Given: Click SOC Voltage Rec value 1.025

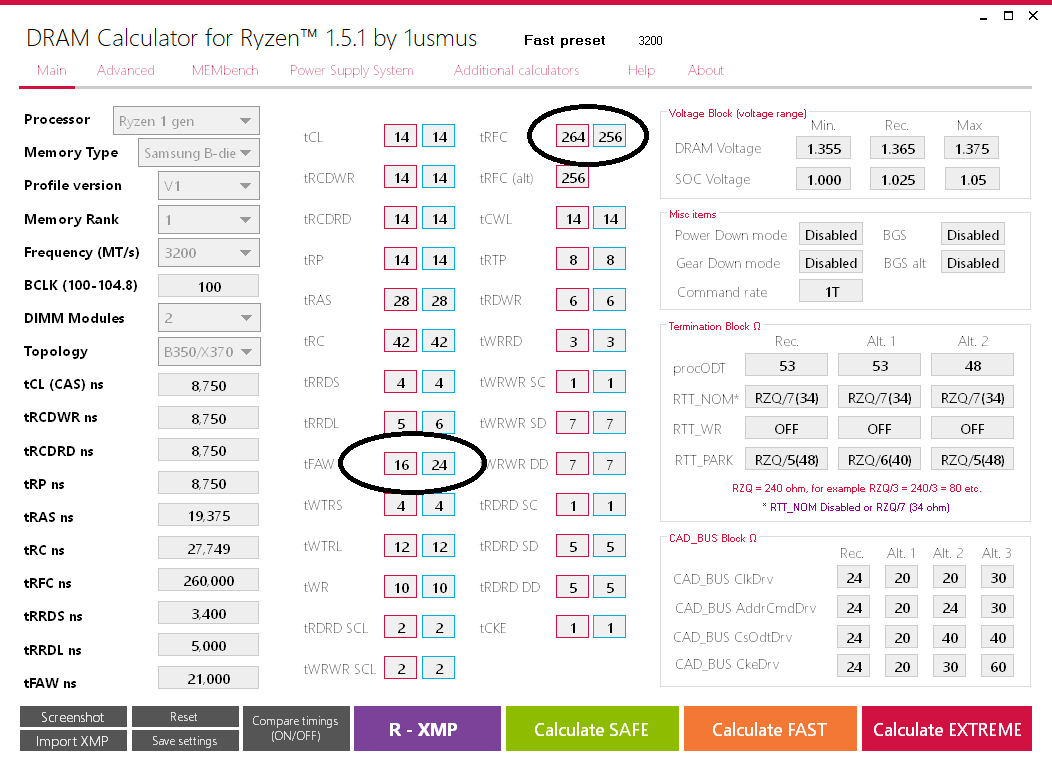Looking at the screenshot, I should [898, 179].
